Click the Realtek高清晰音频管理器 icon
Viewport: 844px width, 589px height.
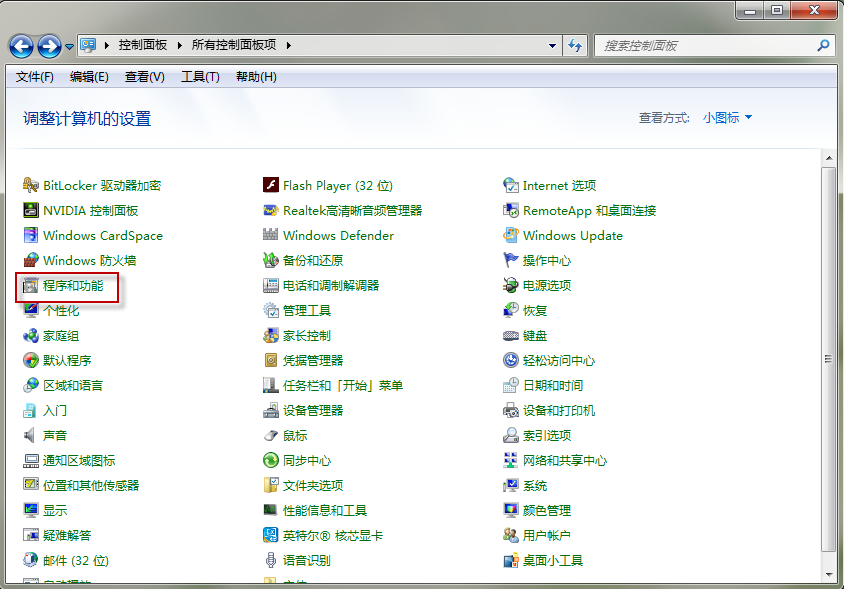(x=271, y=210)
